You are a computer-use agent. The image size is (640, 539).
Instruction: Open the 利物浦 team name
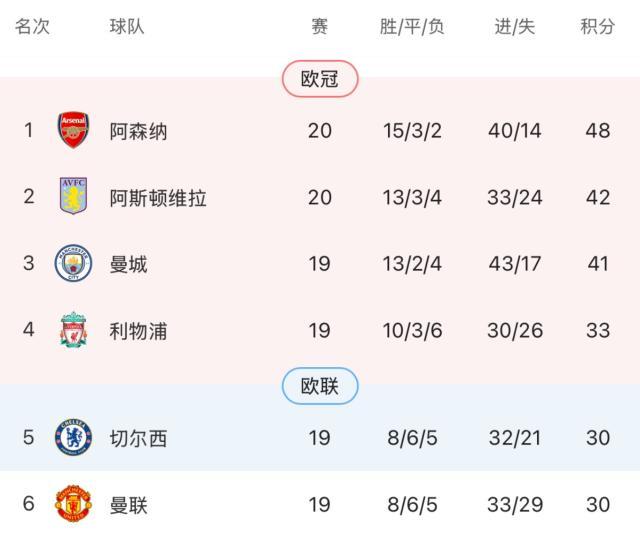pos(139,332)
